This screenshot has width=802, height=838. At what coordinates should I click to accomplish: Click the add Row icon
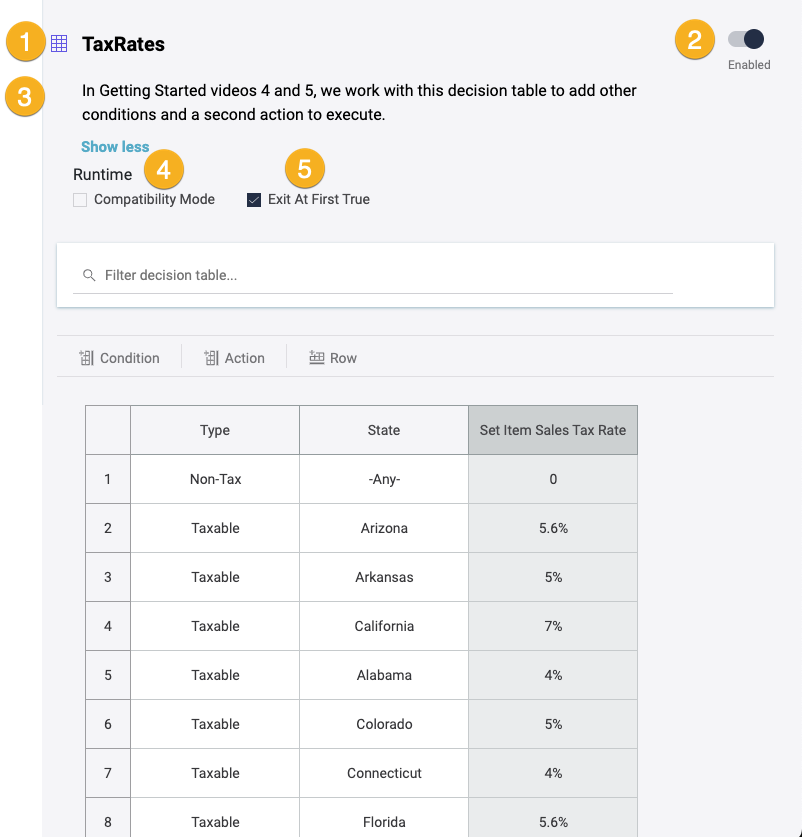(317, 358)
